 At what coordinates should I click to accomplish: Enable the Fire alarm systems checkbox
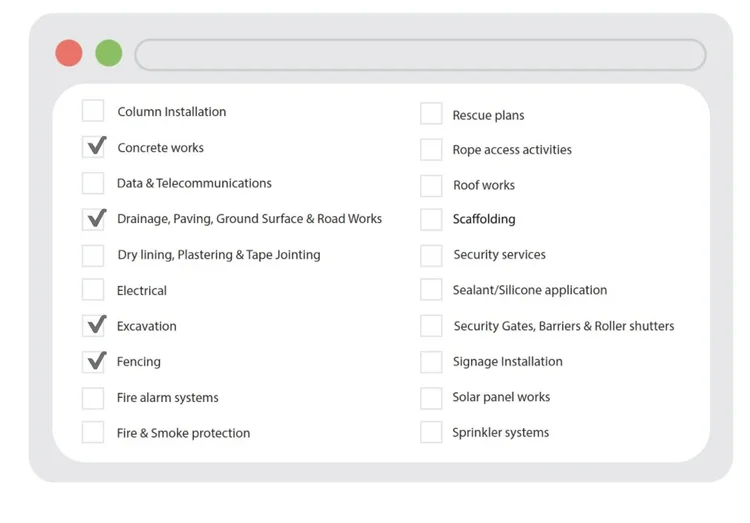pos(93,398)
